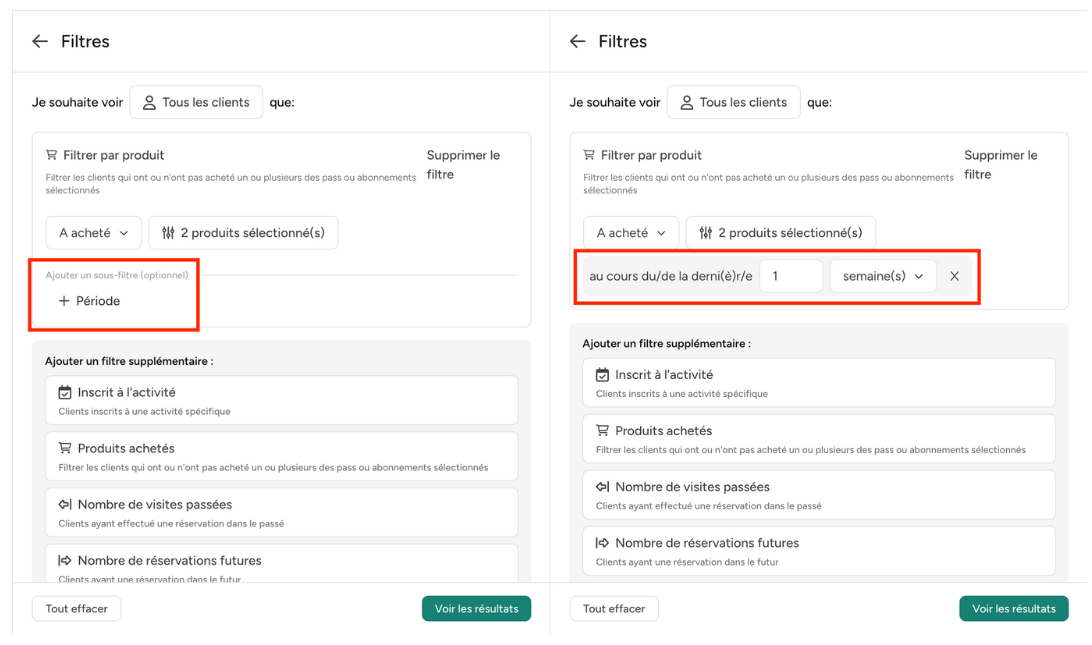Screen dimensions: 1092x645
Task: Open the semaine(s) unit dropdown
Action: pos(882,276)
